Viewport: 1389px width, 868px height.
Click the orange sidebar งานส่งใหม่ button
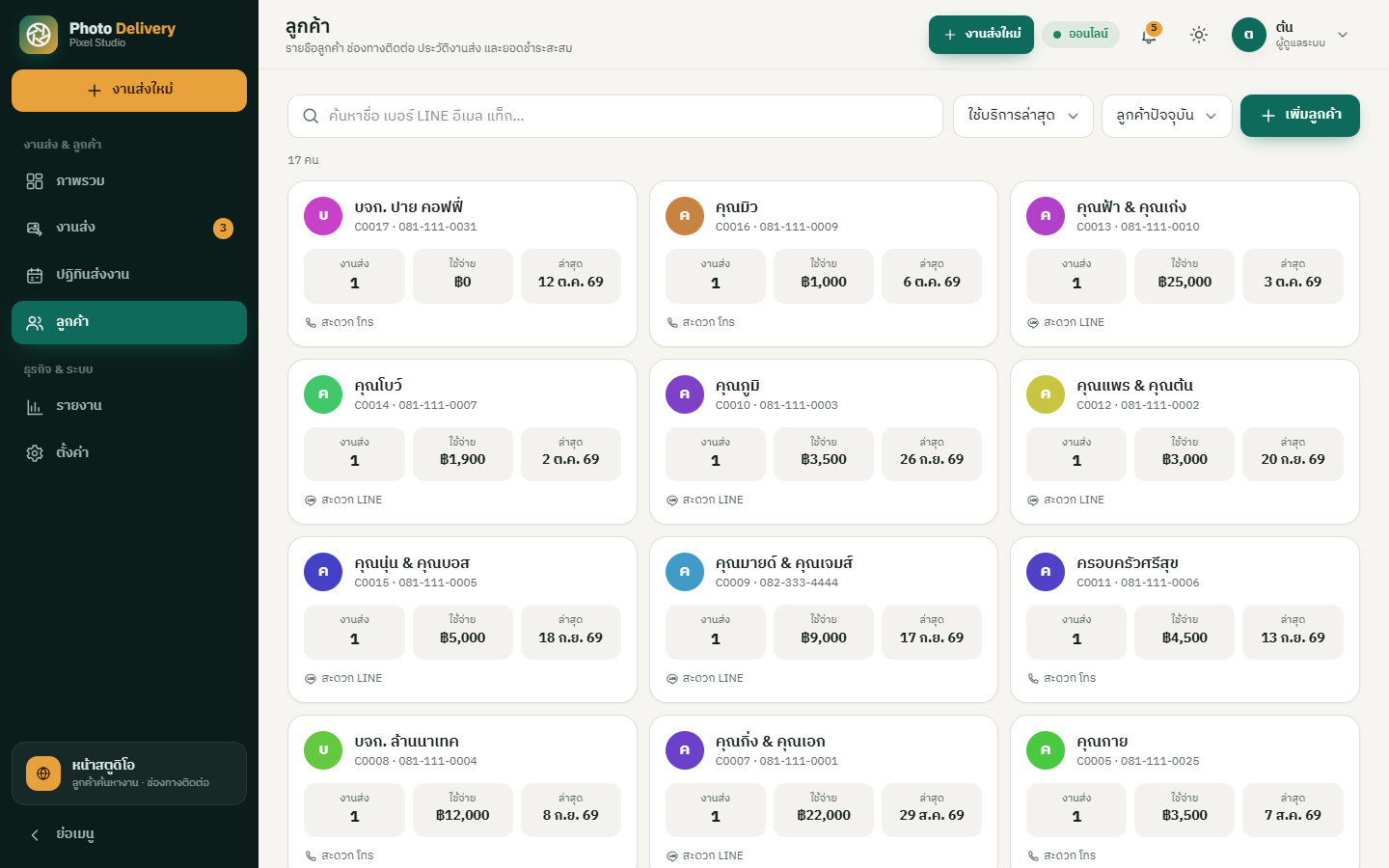click(x=129, y=91)
